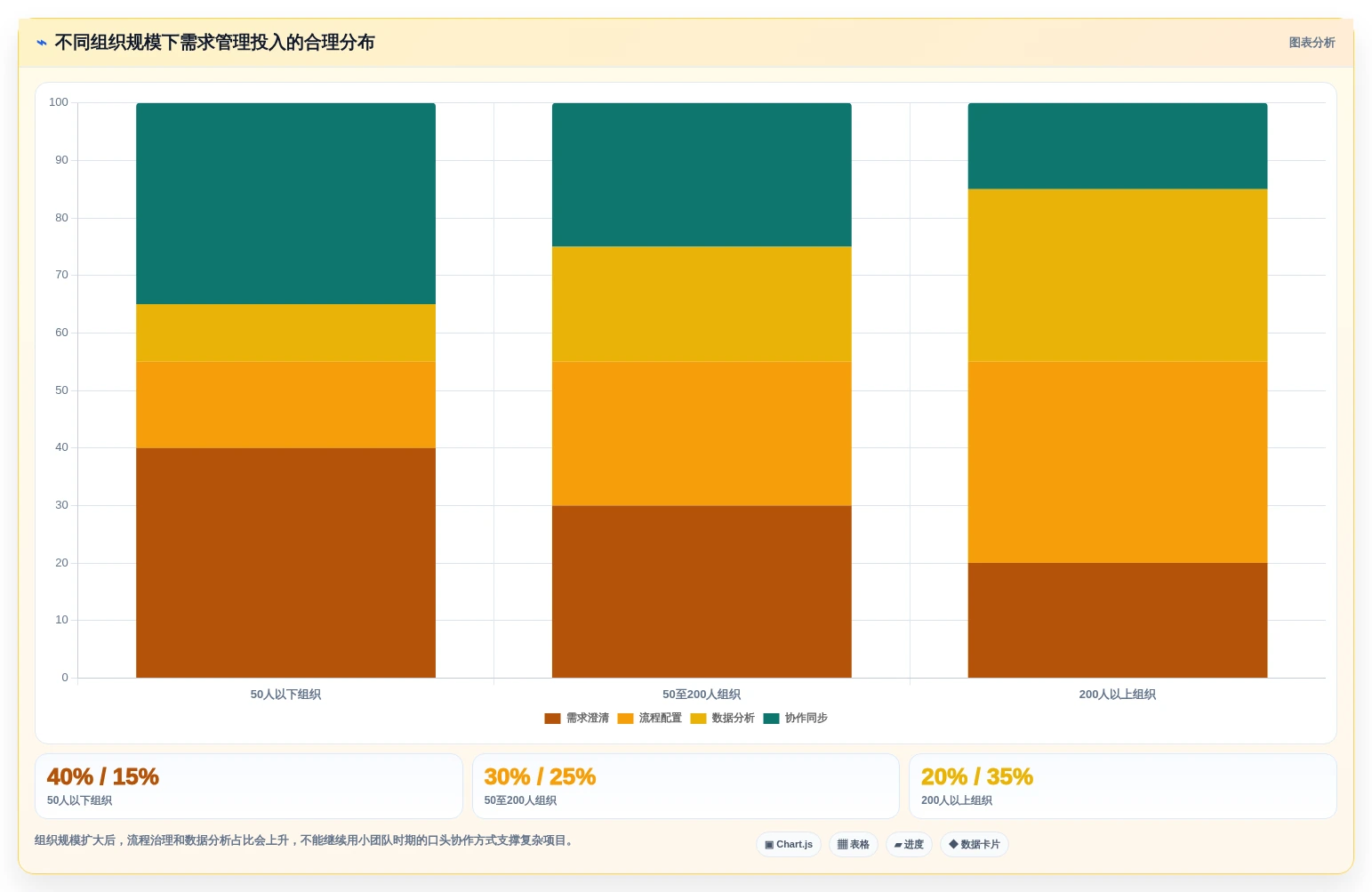1372x892 pixels.
Task: Click the 200人以上组织 x-axis label
Action: coord(1118,695)
